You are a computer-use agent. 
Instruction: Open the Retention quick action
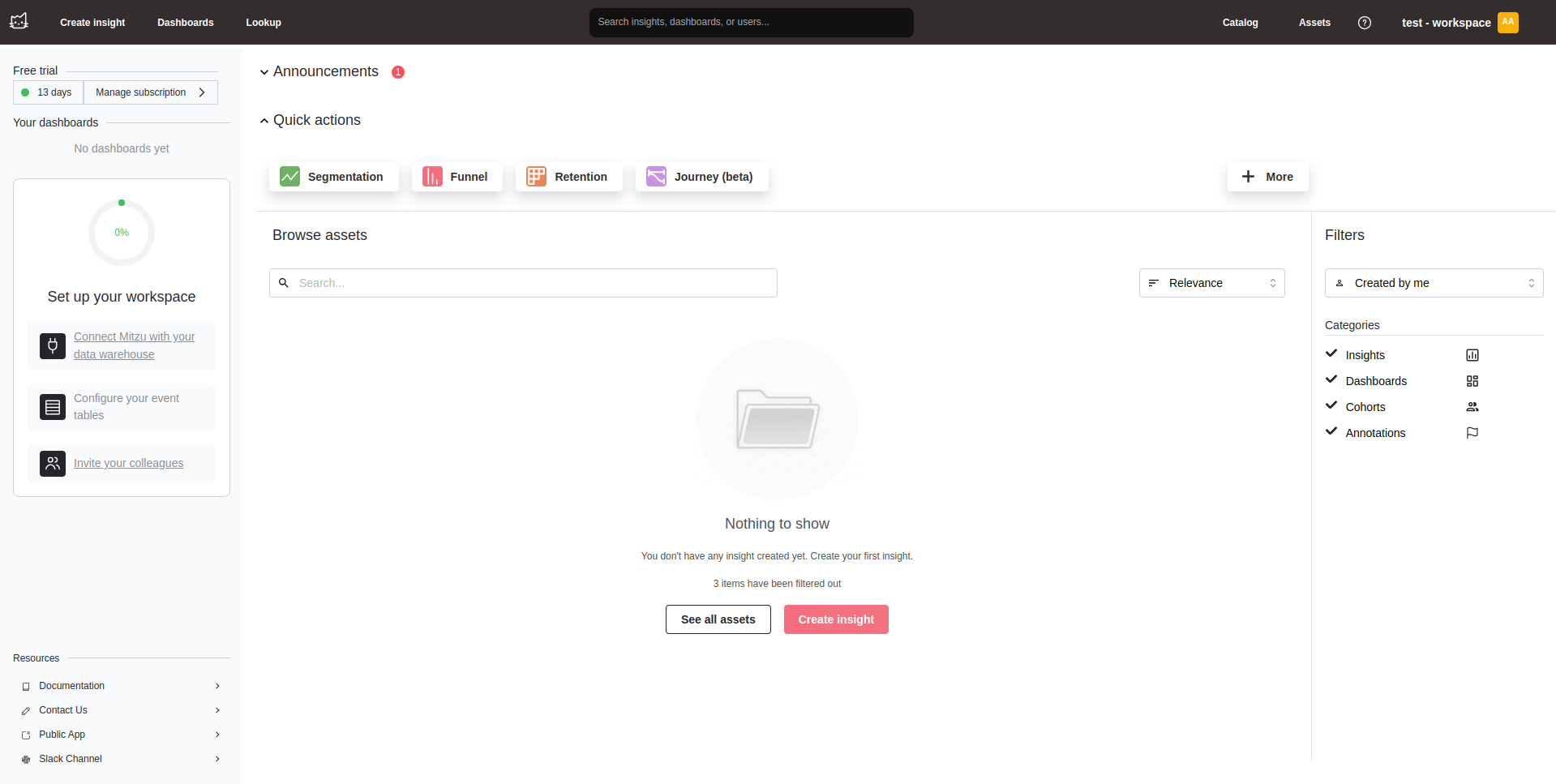click(x=568, y=176)
